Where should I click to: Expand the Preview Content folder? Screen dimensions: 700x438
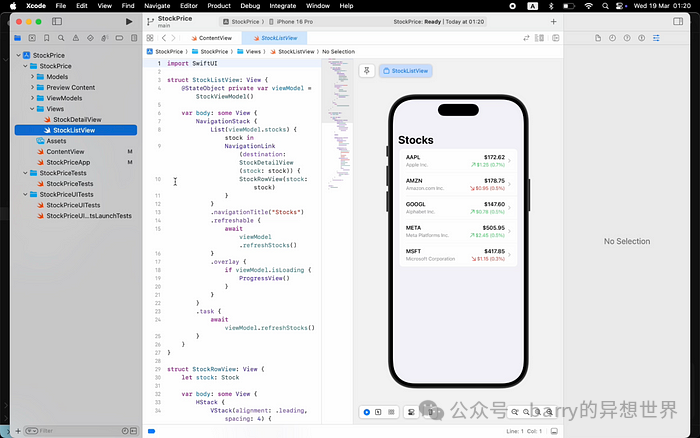click(32, 87)
